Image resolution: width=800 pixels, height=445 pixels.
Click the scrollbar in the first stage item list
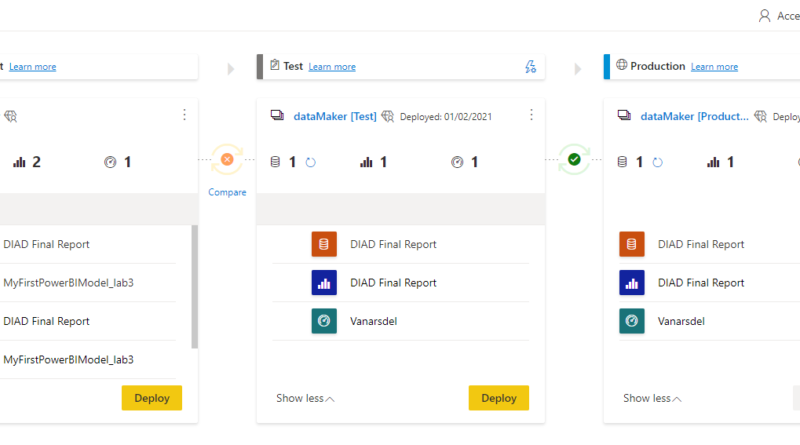coord(194,286)
